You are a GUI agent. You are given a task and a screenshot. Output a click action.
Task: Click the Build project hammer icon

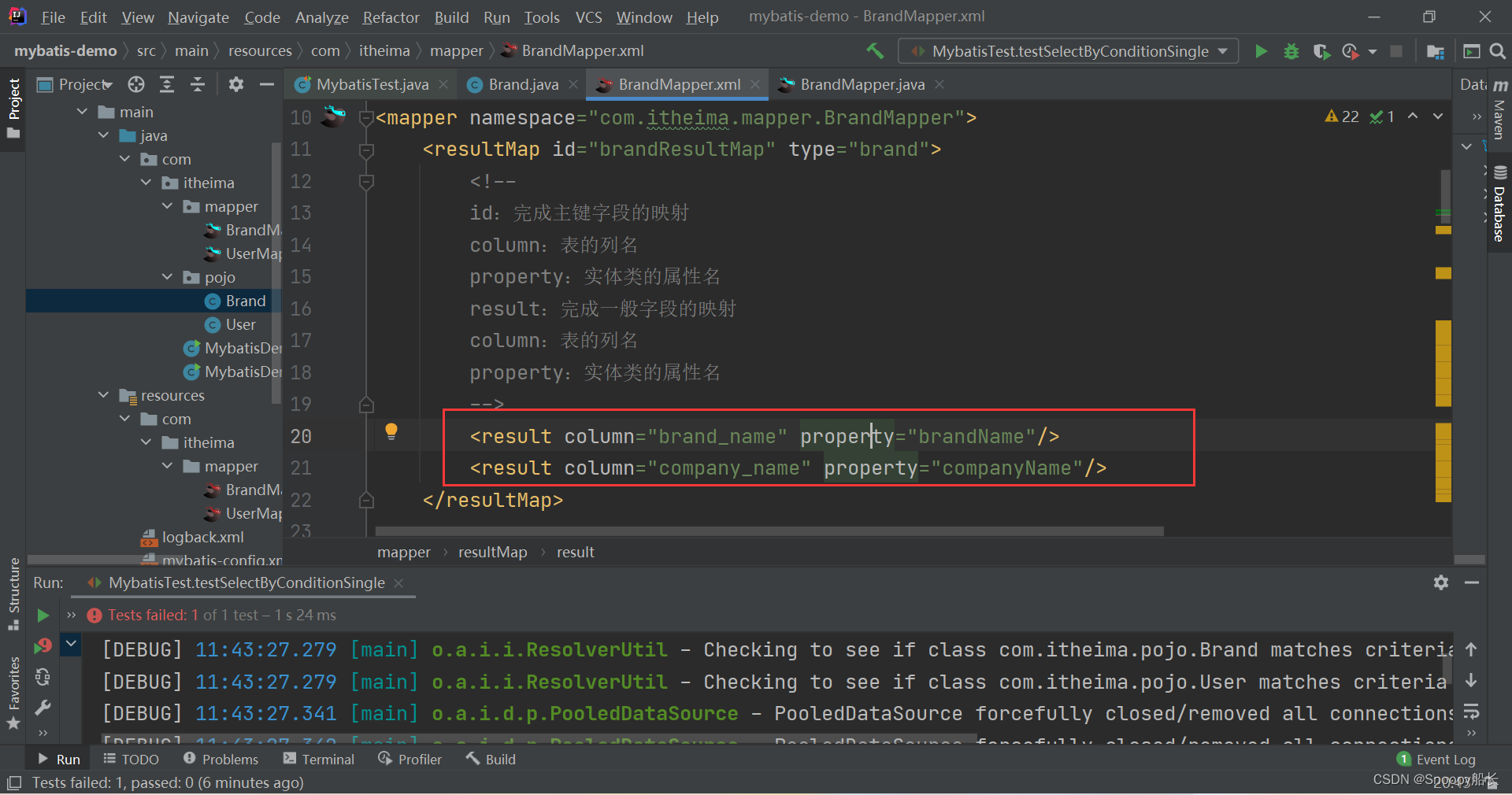[875, 51]
